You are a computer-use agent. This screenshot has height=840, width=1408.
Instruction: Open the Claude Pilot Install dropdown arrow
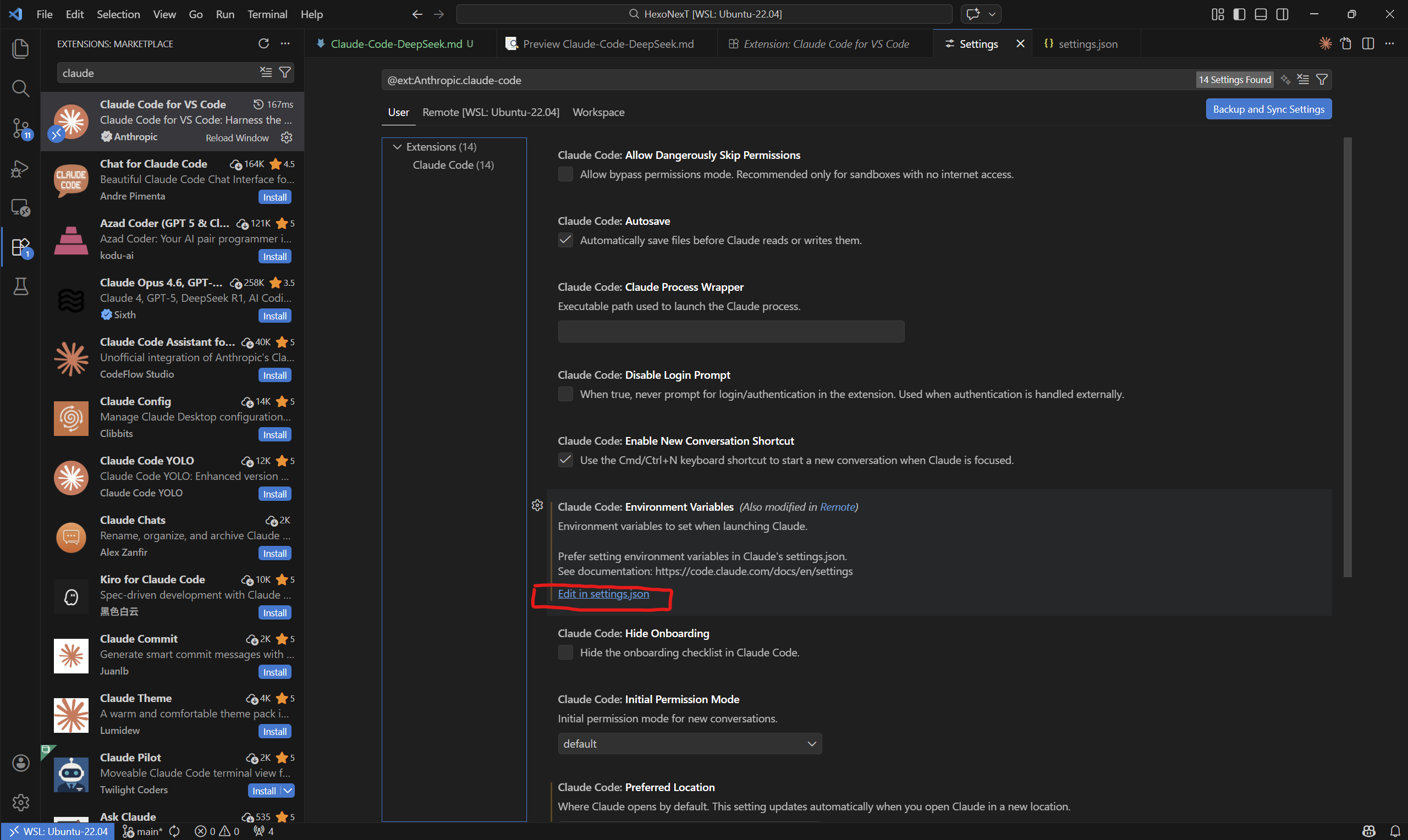288,791
